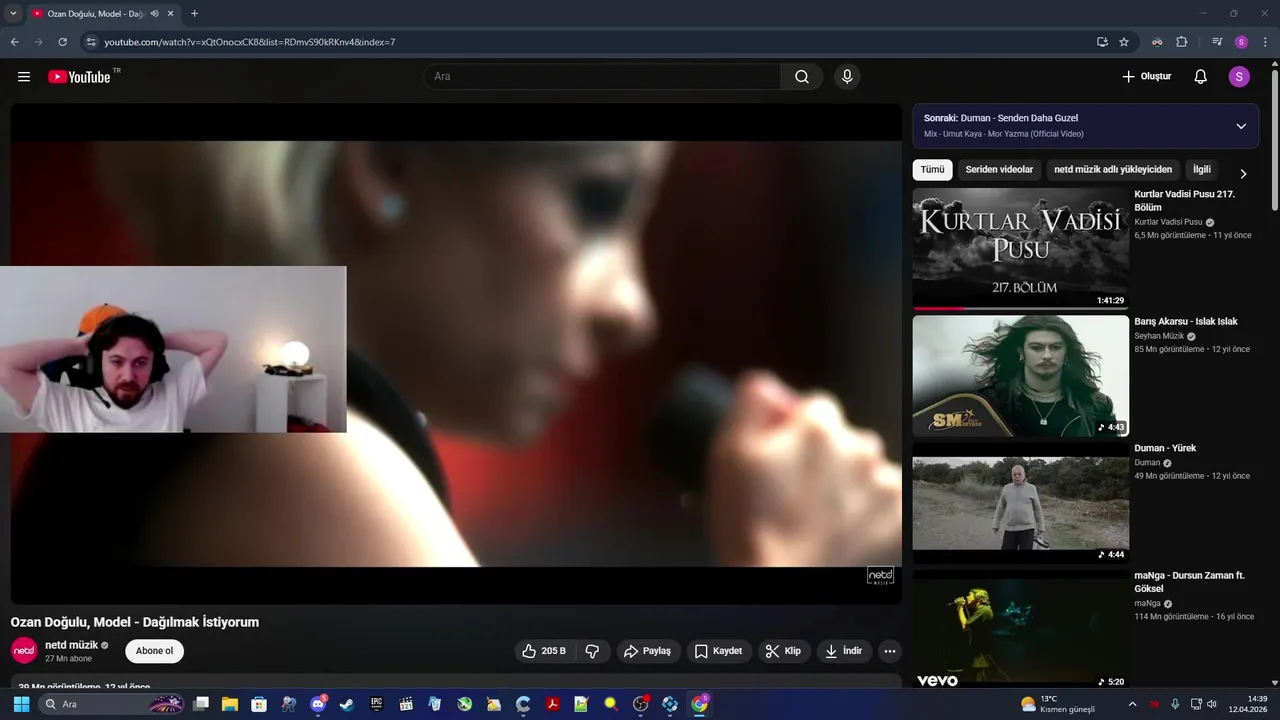View site information icon in address bar
The width and height of the screenshot is (1280, 720).
tap(91, 42)
